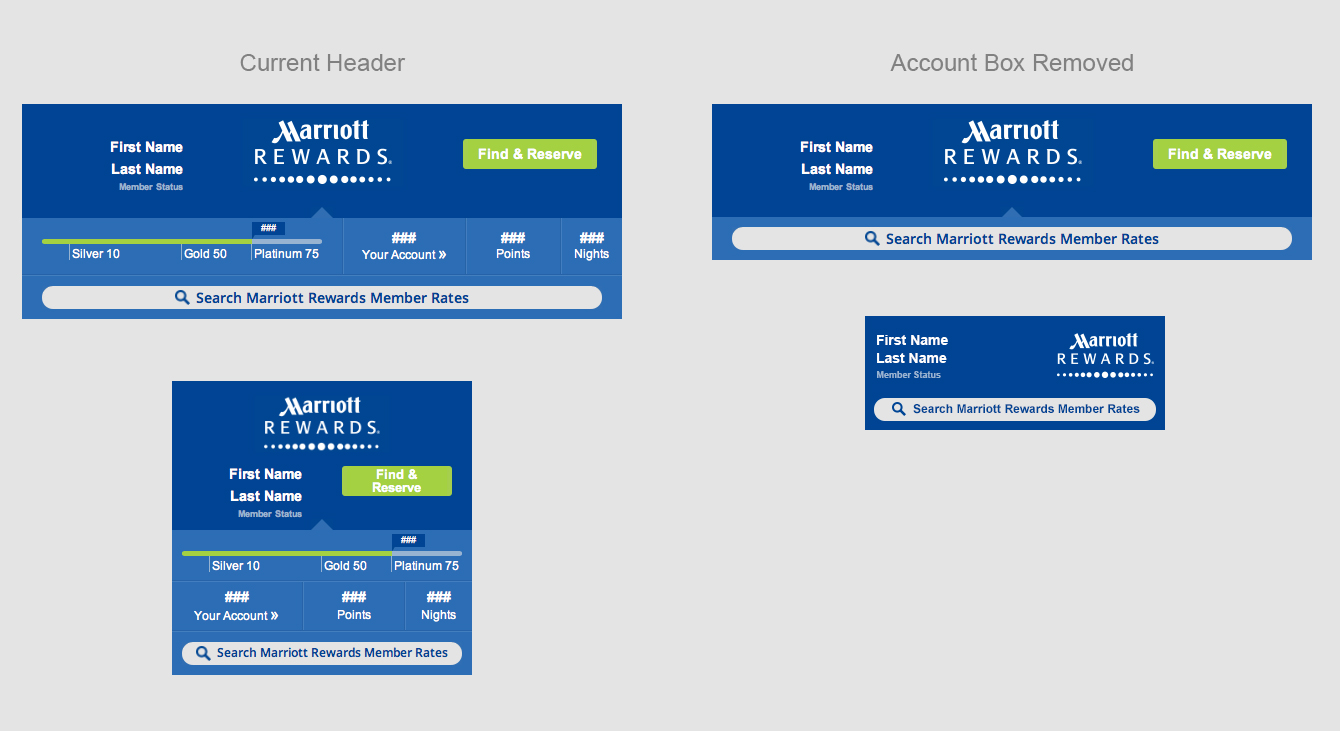This screenshot has height=731, width=1340.
Task: Click Platinum 75 tier label in narrow stacked header
Action: (426, 566)
